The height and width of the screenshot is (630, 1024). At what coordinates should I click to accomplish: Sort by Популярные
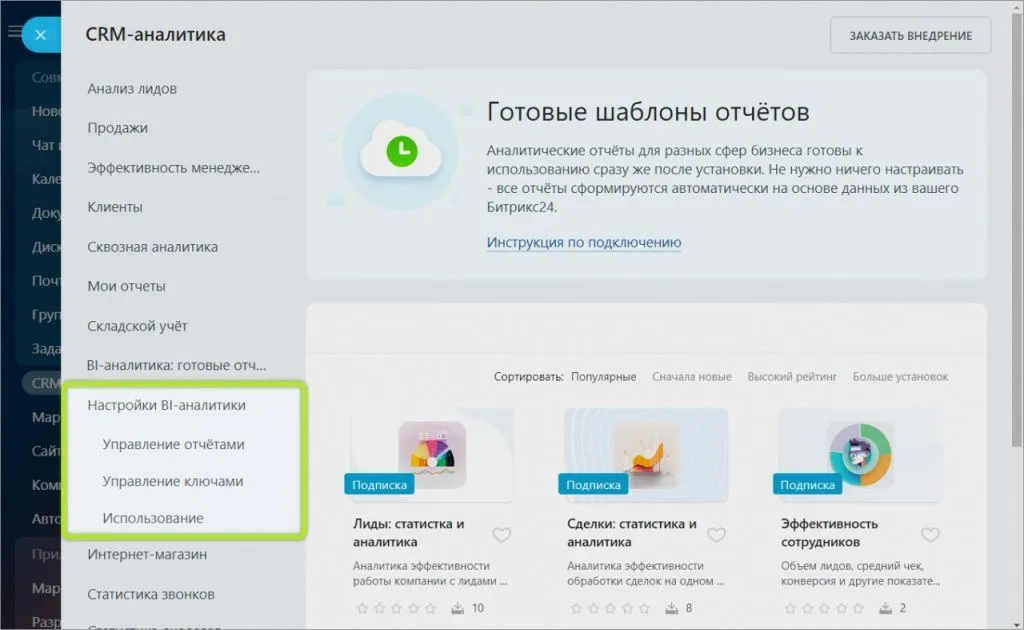[603, 377]
